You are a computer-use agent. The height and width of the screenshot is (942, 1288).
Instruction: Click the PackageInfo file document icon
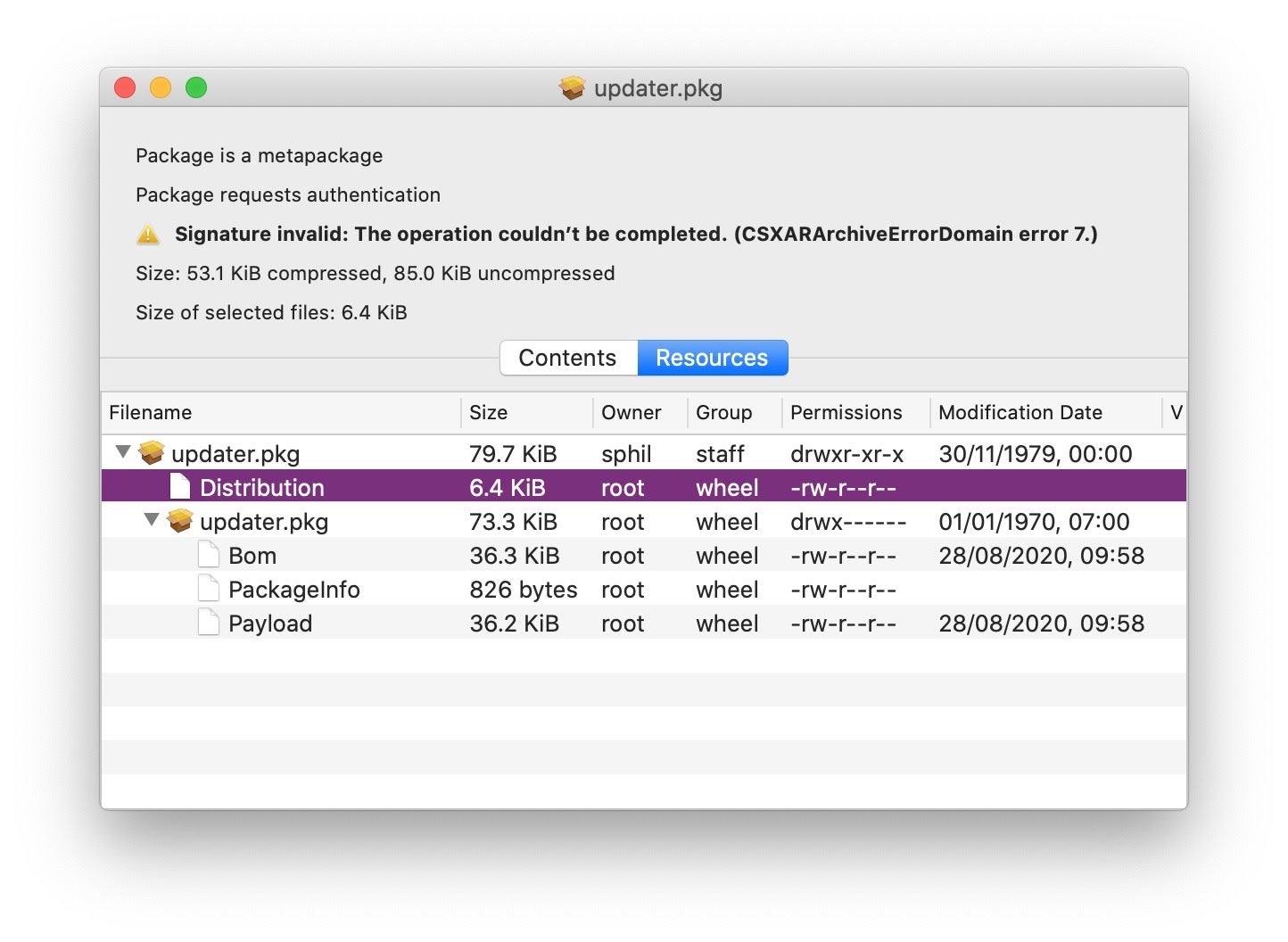click(x=209, y=589)
